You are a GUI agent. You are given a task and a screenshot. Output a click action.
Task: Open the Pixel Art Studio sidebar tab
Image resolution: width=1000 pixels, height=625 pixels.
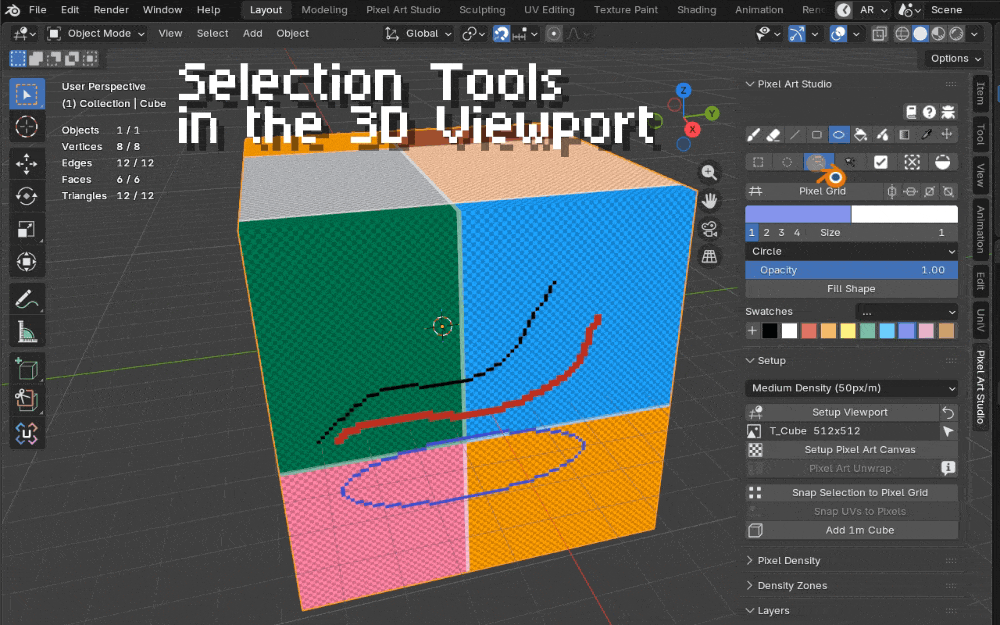click(981, 386)
